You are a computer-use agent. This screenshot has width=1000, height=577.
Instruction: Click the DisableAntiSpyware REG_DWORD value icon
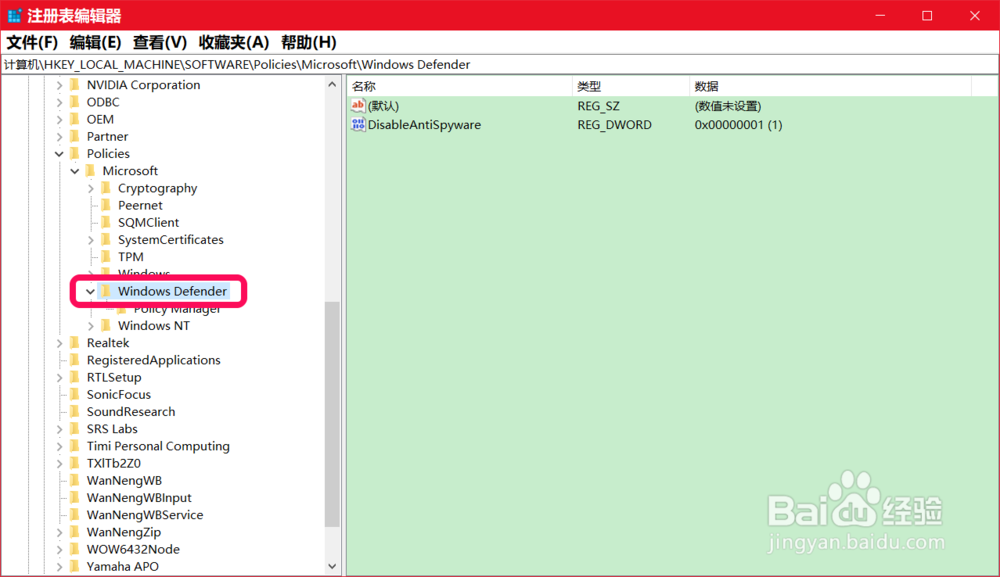point(357,125)
